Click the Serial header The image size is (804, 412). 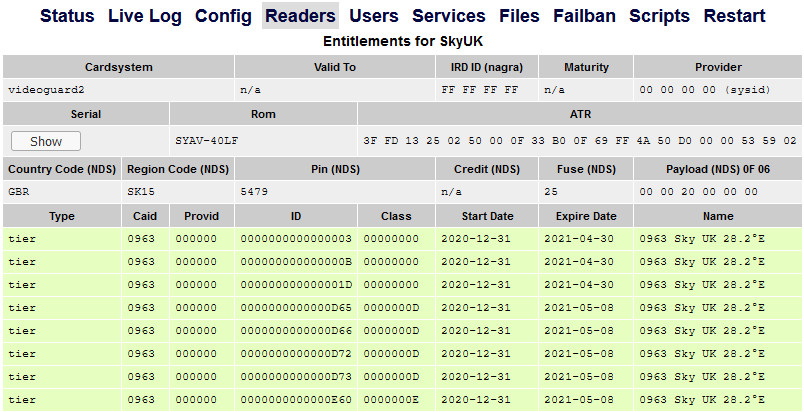click(86, 114)
